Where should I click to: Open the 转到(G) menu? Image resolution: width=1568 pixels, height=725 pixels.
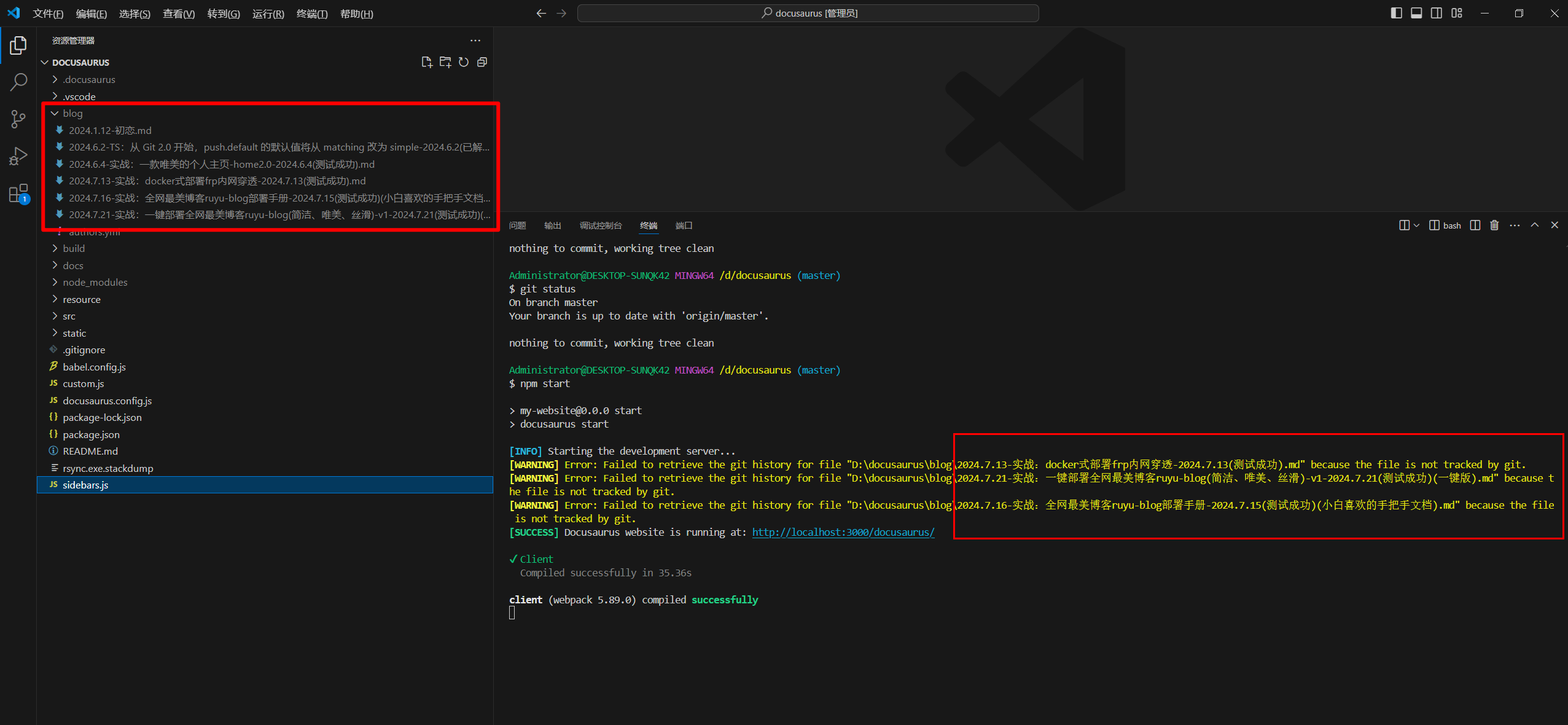(x=224, y=14)
